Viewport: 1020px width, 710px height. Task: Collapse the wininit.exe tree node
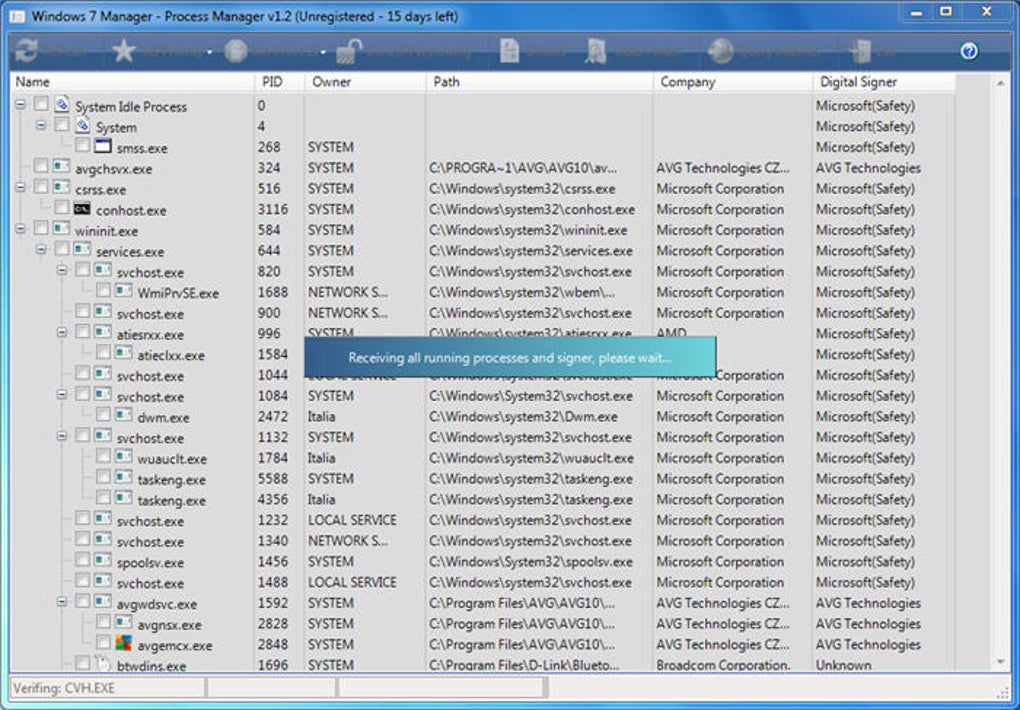(21, 228)
